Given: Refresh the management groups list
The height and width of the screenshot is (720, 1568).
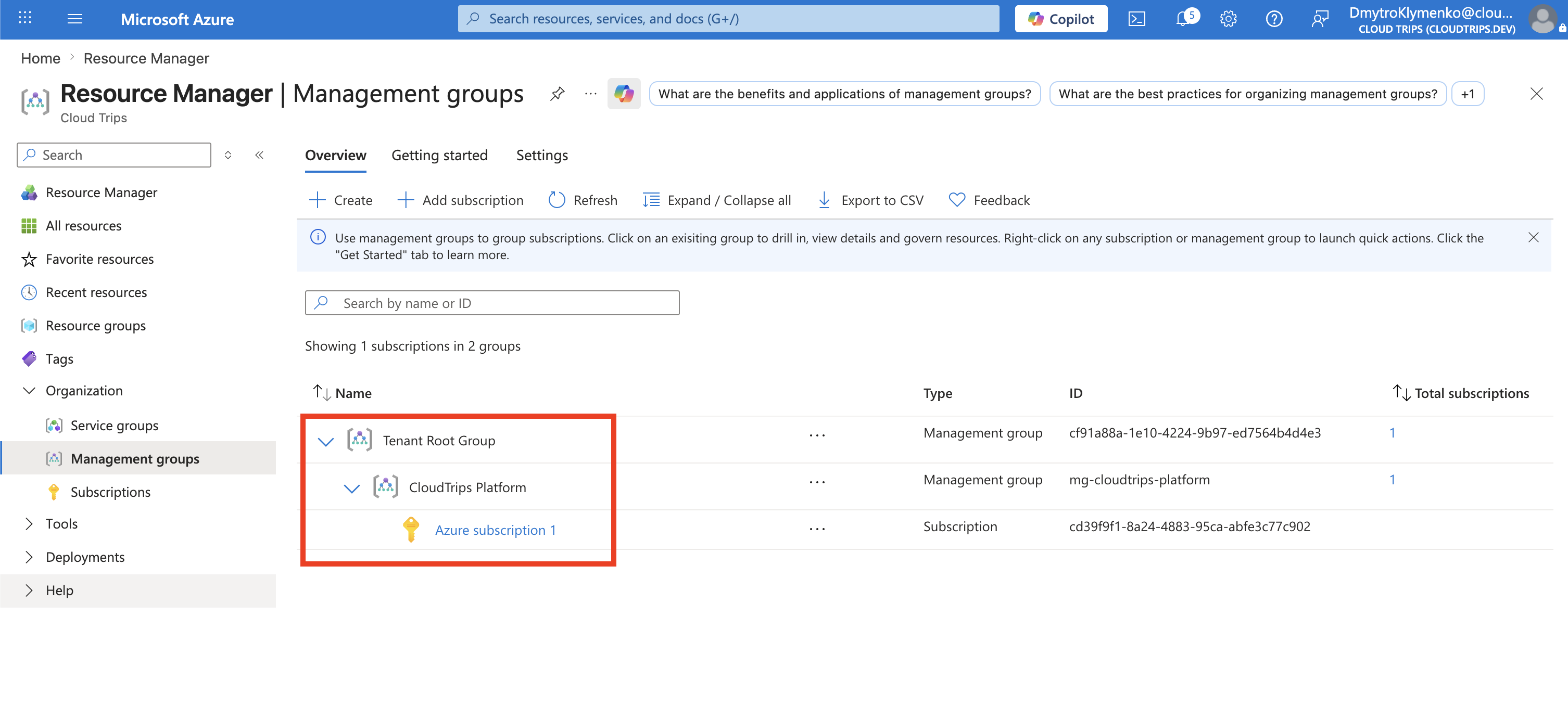Looking at the screenshot, I should pyautogui.click(x=583, y=200).
